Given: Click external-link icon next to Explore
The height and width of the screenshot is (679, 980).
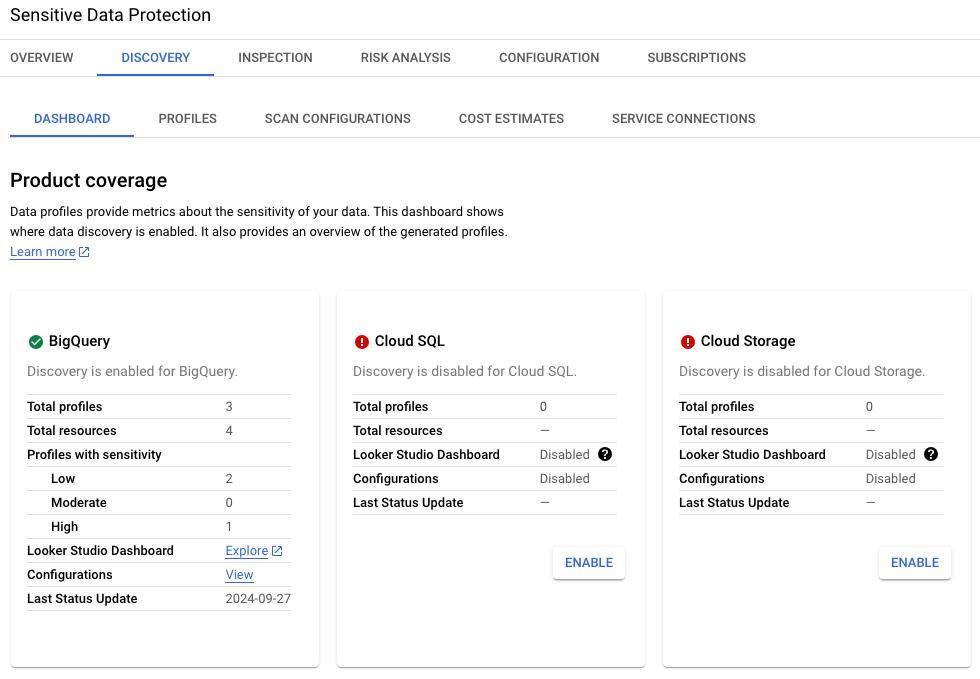Looking at the screenshot, I should click(277, 551).
